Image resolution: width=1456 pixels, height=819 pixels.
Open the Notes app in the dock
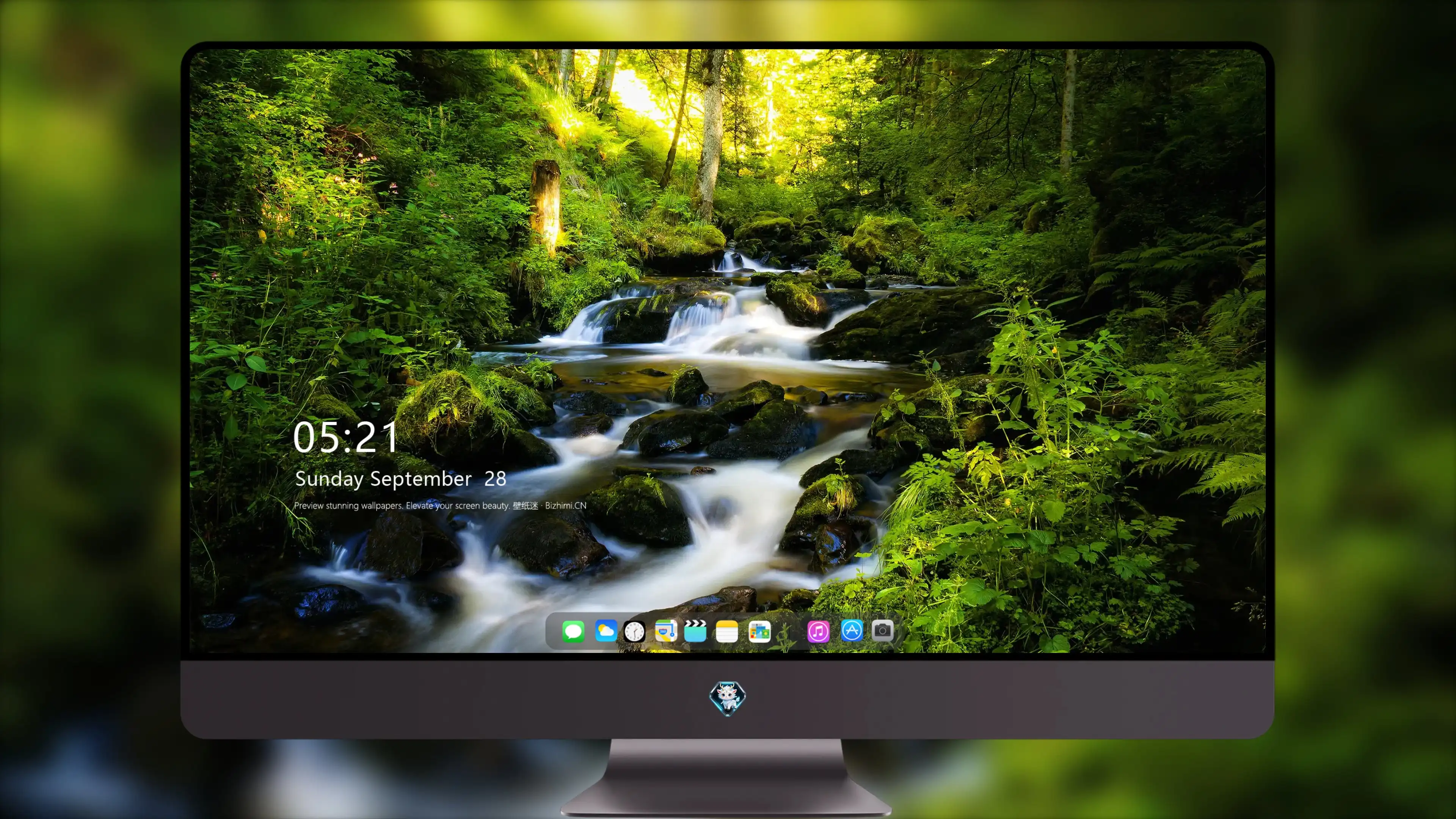[x=727, y=631]
